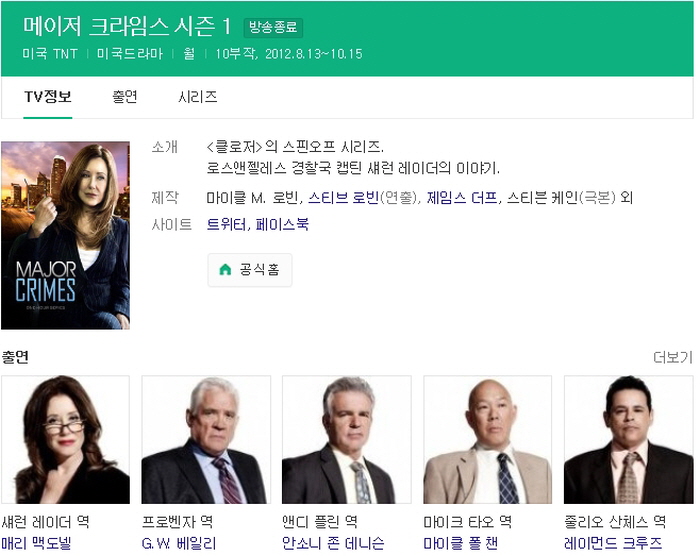Open the 공식홈 official site button
Screen dimensions: 700x556
point(250,269)
